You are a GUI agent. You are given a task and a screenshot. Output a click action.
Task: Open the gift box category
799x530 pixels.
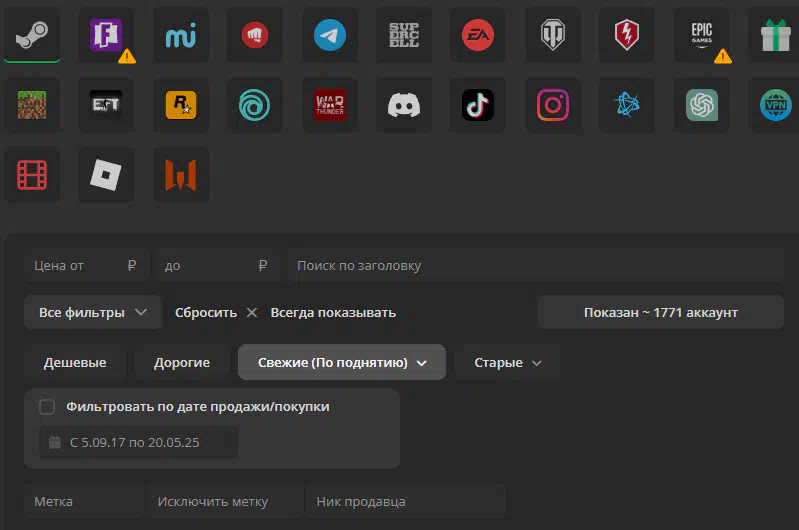pyautogui.click(x=775, y=35)
